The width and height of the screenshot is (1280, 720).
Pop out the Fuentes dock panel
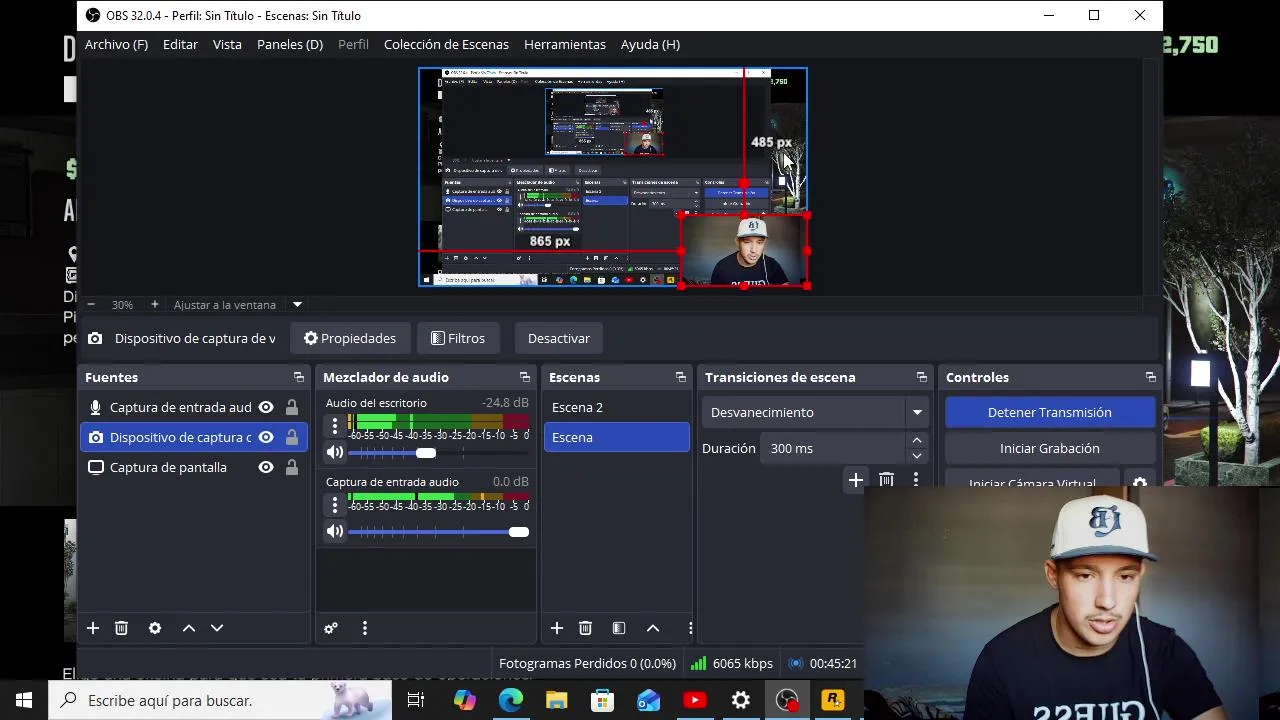click(x=299, y=377)
